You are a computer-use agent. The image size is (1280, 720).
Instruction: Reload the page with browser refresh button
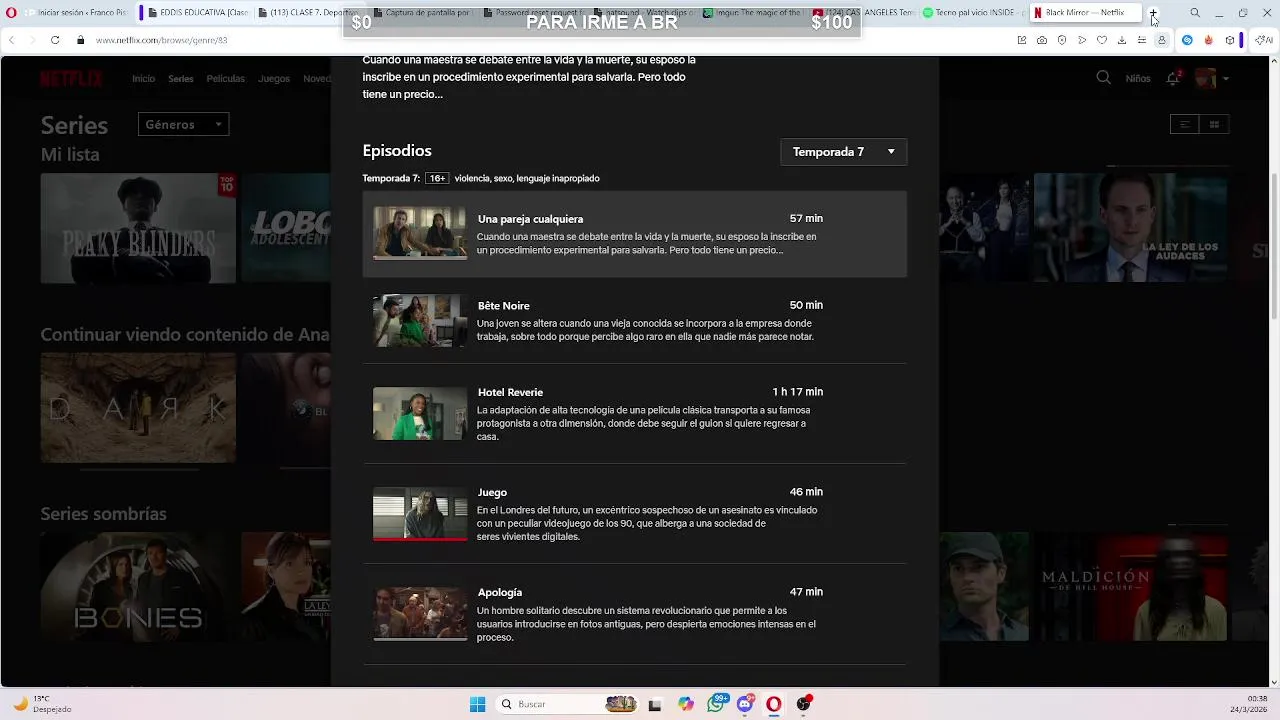pyautogui.click(x=55, y=40)
